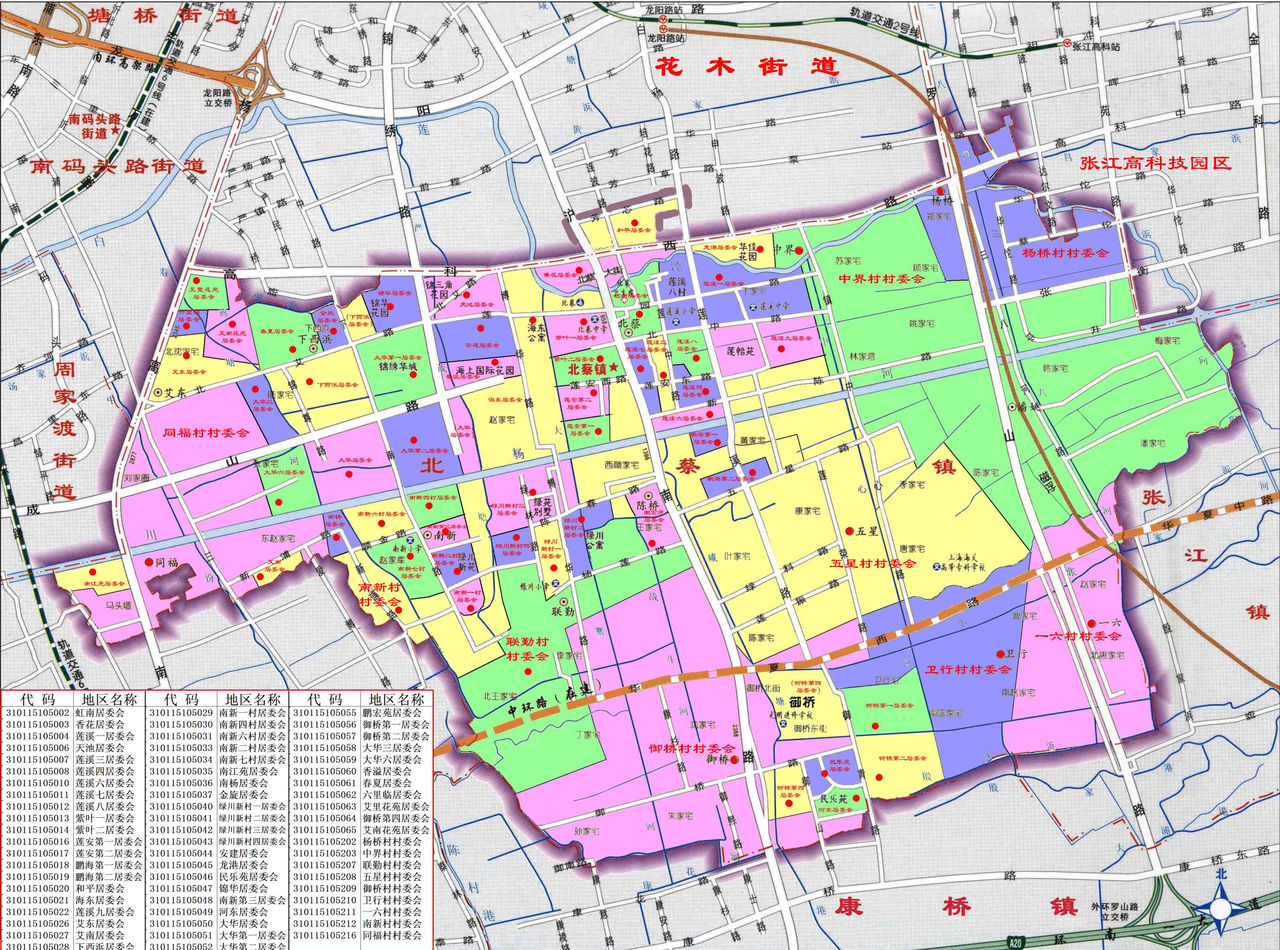Image resolution: width=1280 pixels, height=950 pixels.
Task: Click the 同福村村委会 label
Action: [205, 433]
